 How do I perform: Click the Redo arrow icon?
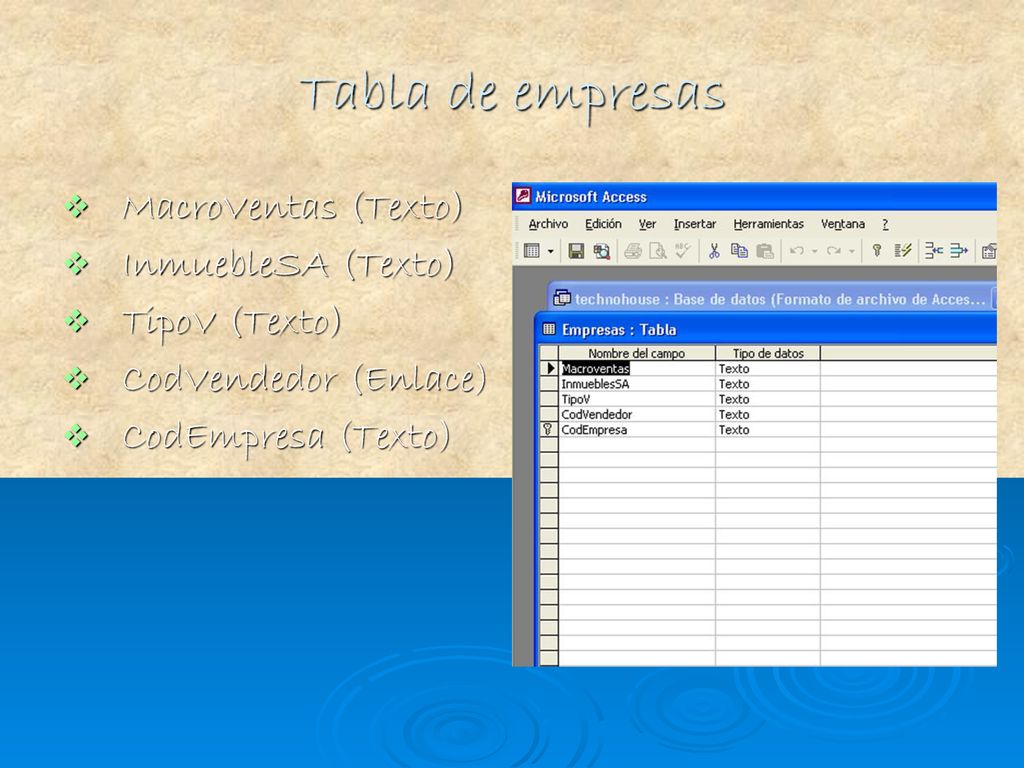[833, 251]
